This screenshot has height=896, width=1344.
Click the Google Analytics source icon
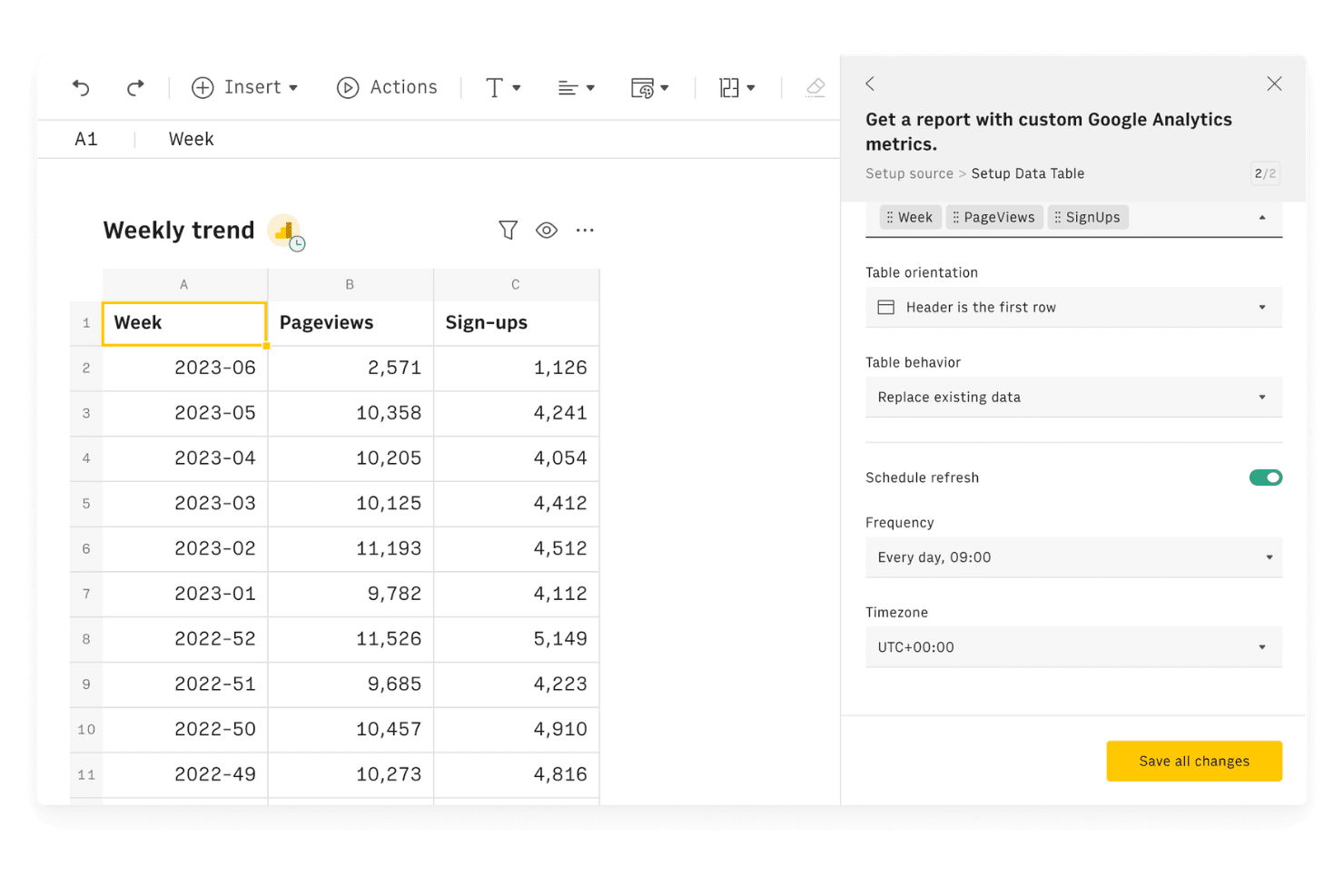(x=285, y=231)
